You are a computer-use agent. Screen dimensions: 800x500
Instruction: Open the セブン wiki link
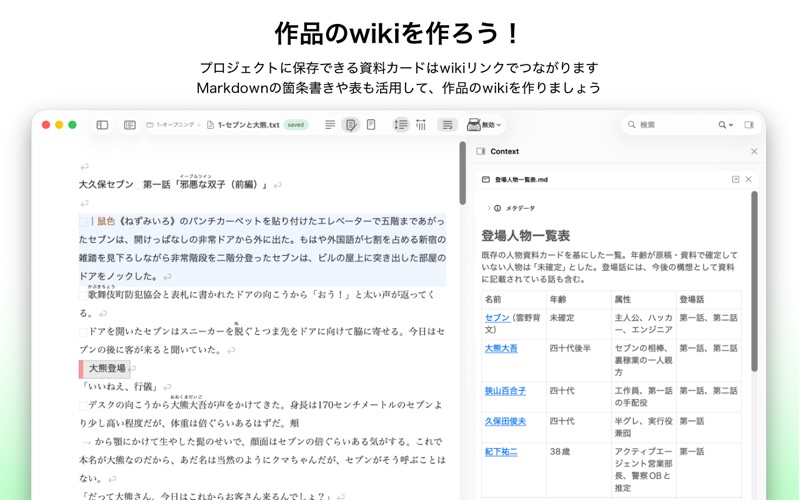tap(497, 318)
